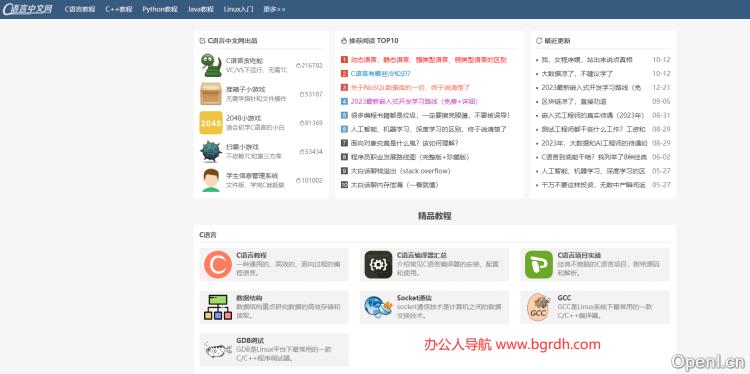Image resolution: width=750 pixels, height=374 pixels.
Task: Click the student avatar icon
Action: 210,180
